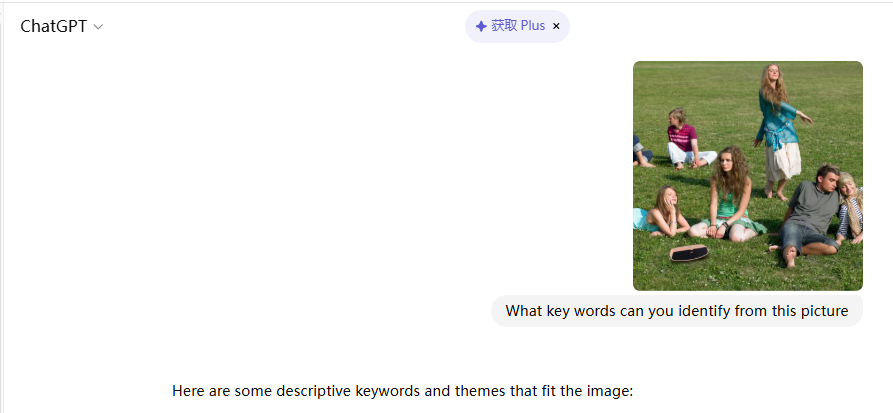Click the response line starting "Here are some"
This screenshot has width=893, height=413.
pyautogui.click(x=402, y=391)
